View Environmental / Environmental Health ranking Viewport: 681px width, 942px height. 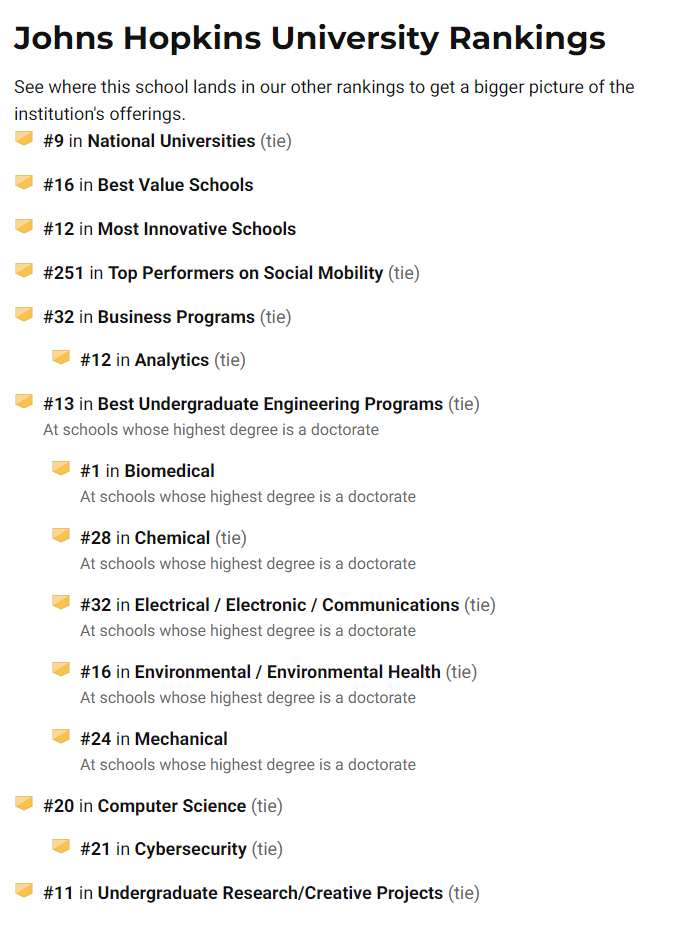coord(288,672)
